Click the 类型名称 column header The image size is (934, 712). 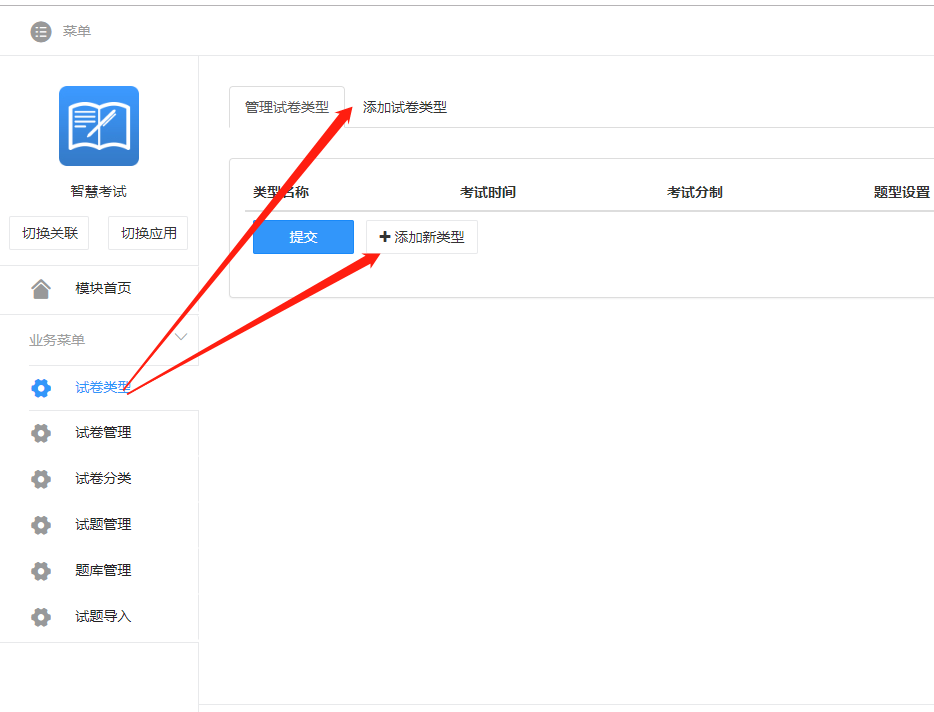(281, 192)
